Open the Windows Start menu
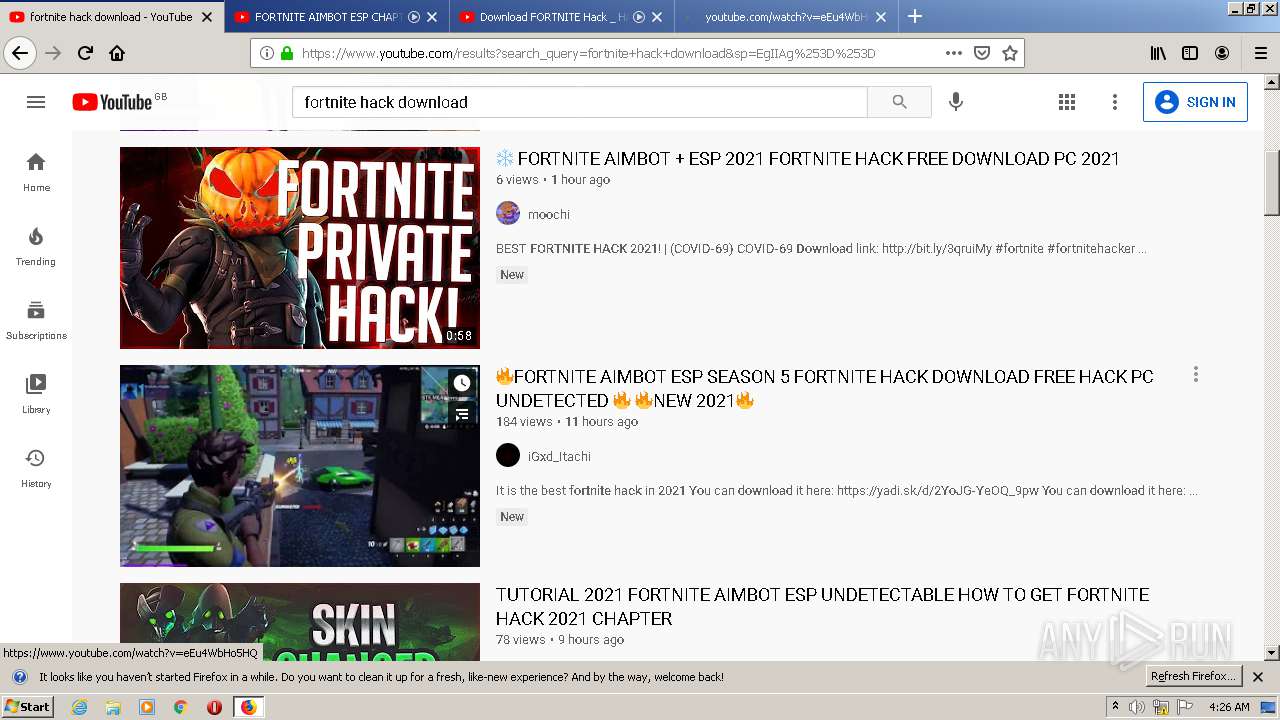Screen dimensions: 1280x720 click(x=27, y=706)
